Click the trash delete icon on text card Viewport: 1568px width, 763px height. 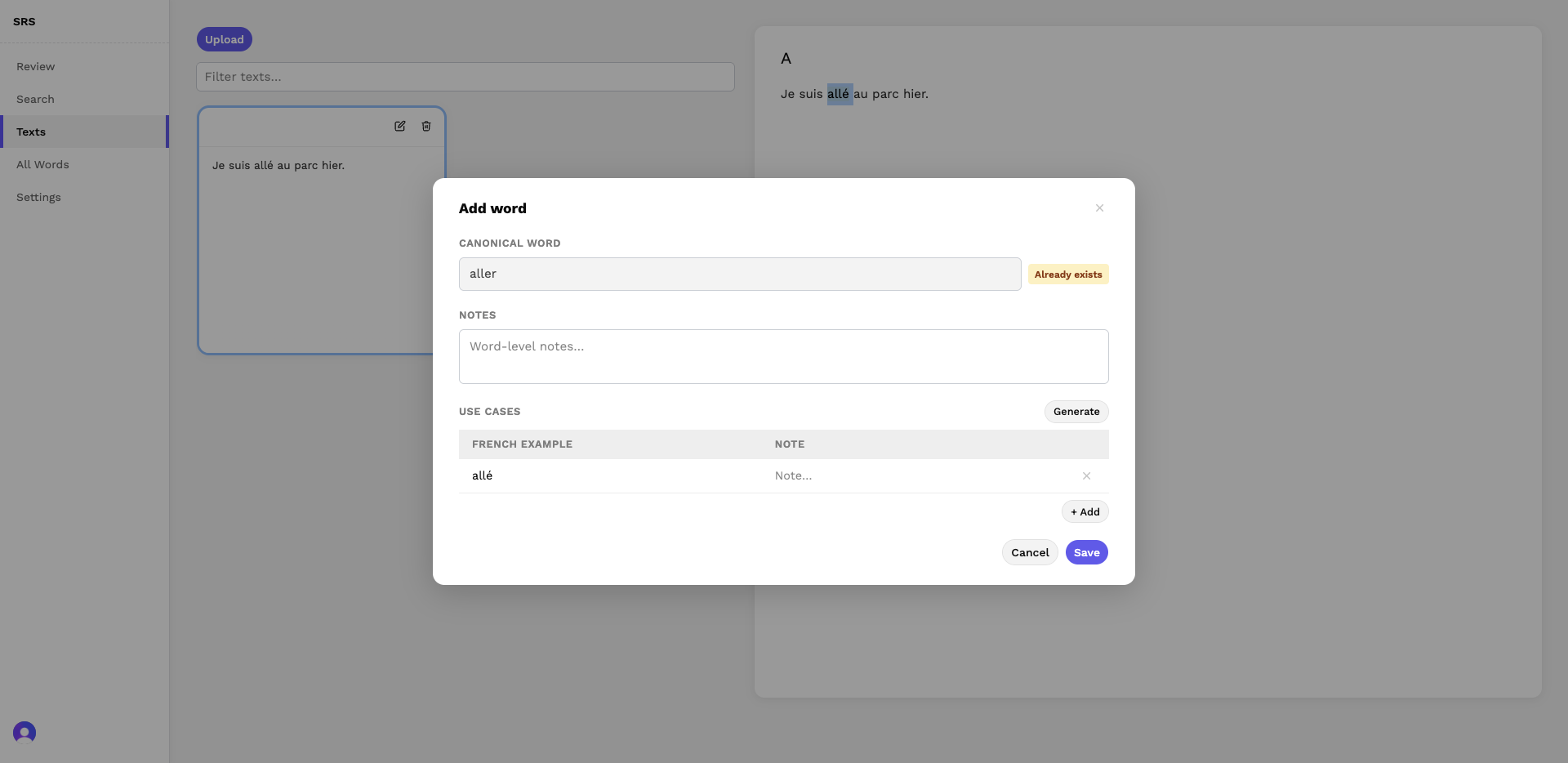point(426,126)
